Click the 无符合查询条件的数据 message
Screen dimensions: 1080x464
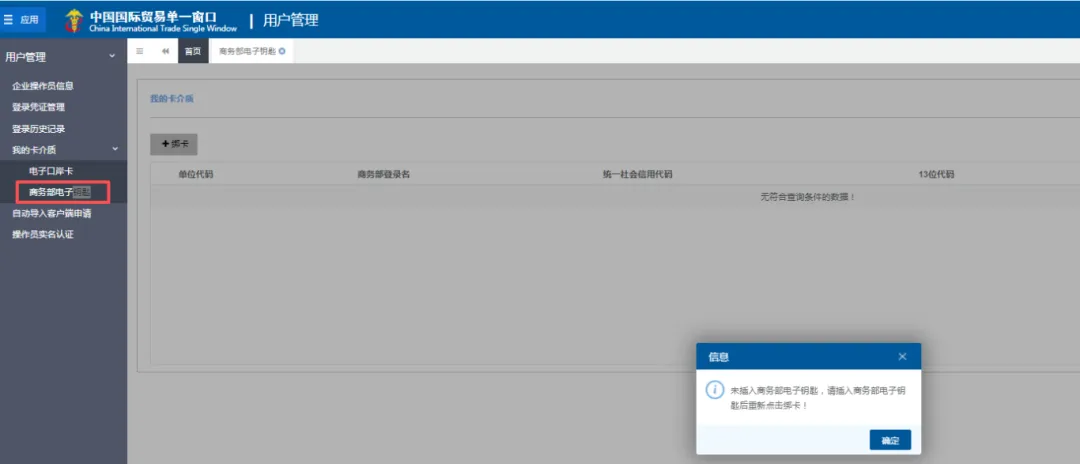pos(807,197)
